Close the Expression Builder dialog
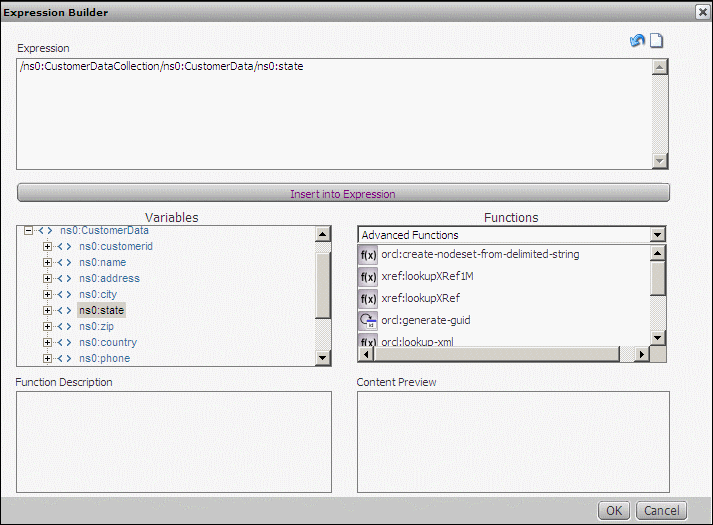The image size is (713, 525). coord(703,12)
